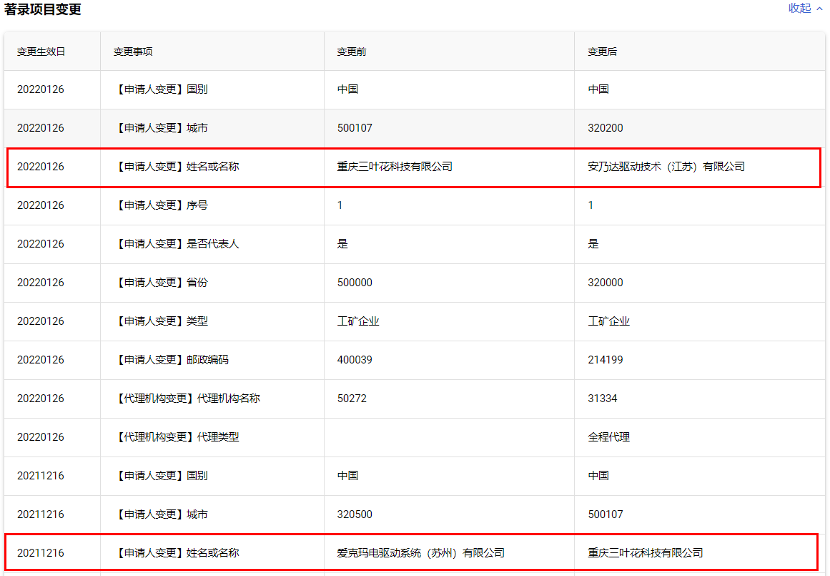
Task: Click 500107 in the 20211216 城市 row
Action: pyautogui.click(x=605, y=514)
